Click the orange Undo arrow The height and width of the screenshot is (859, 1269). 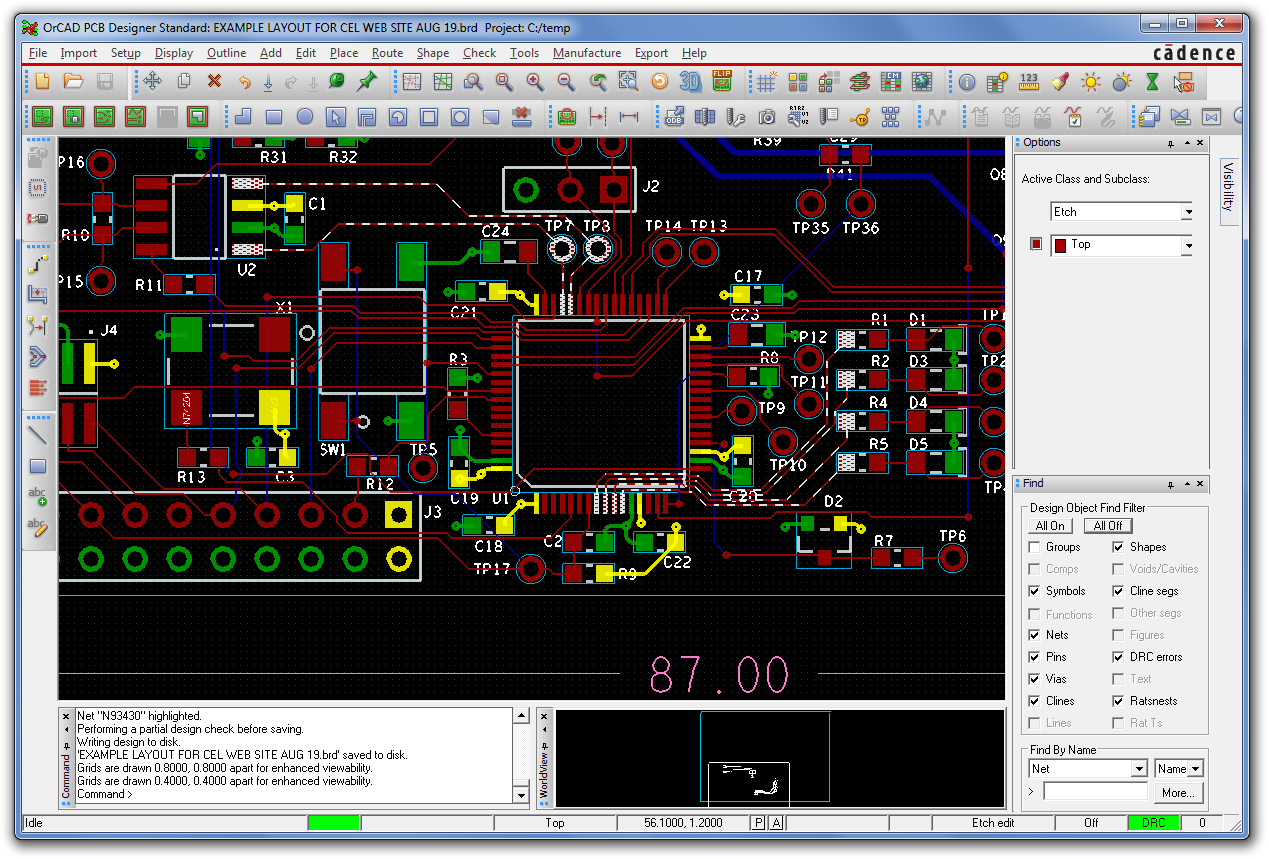[244, 81]
